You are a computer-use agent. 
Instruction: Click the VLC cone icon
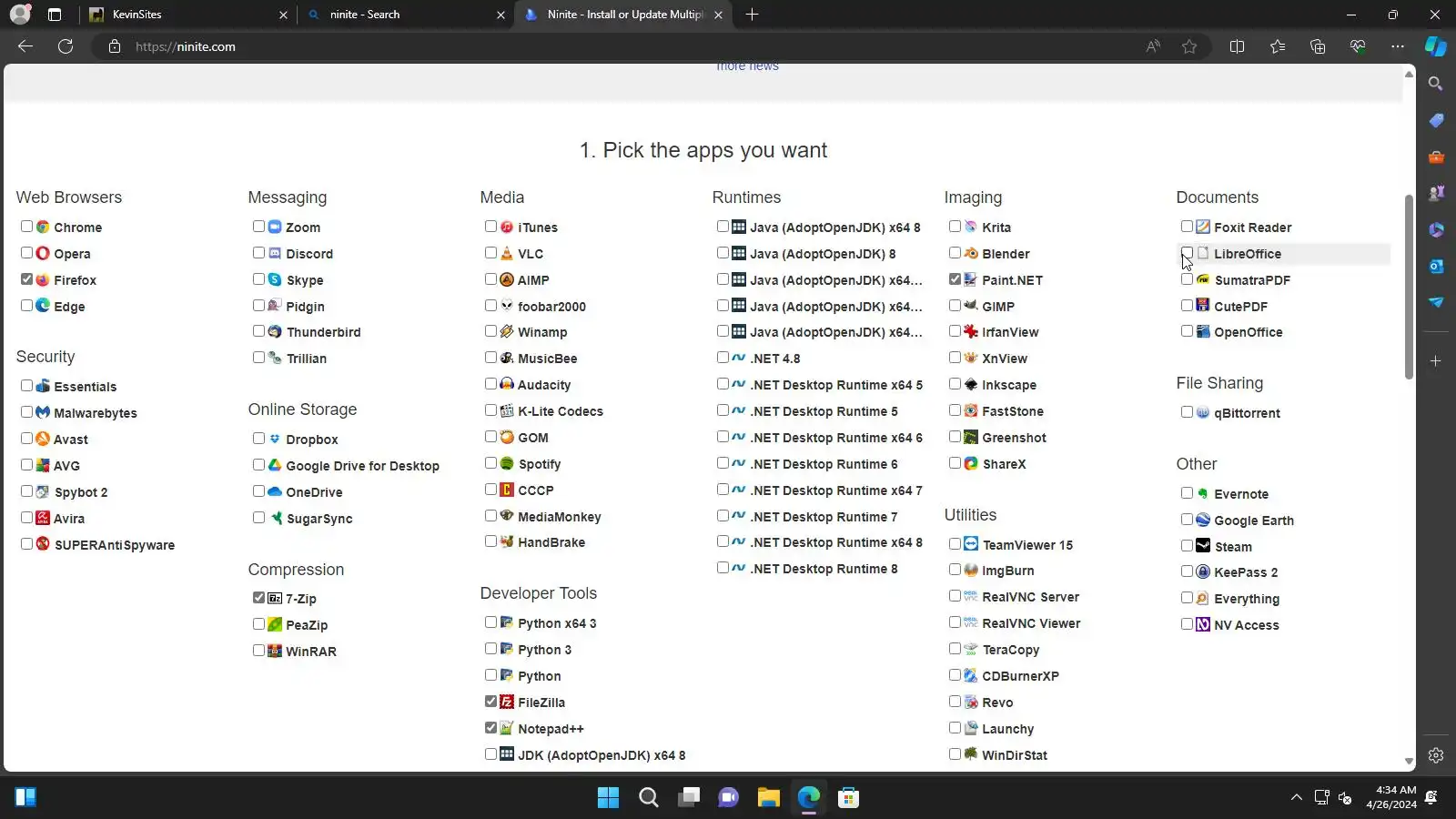click(x=507, y=253)
